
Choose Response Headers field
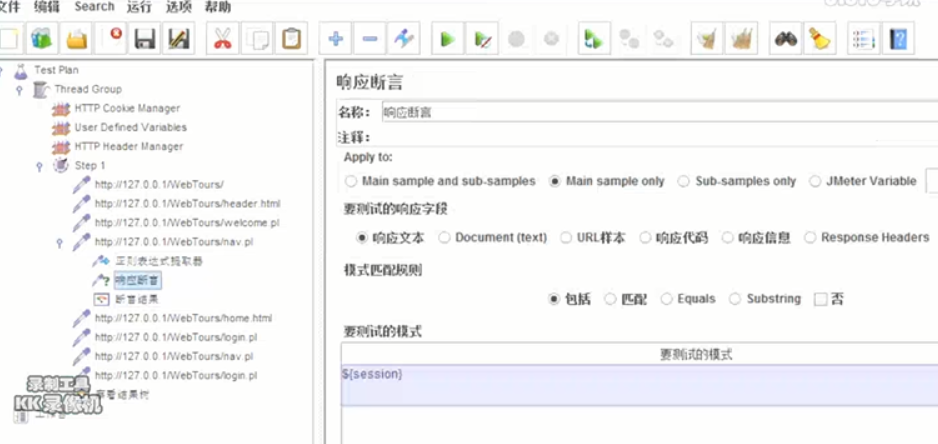pos(866,238)
